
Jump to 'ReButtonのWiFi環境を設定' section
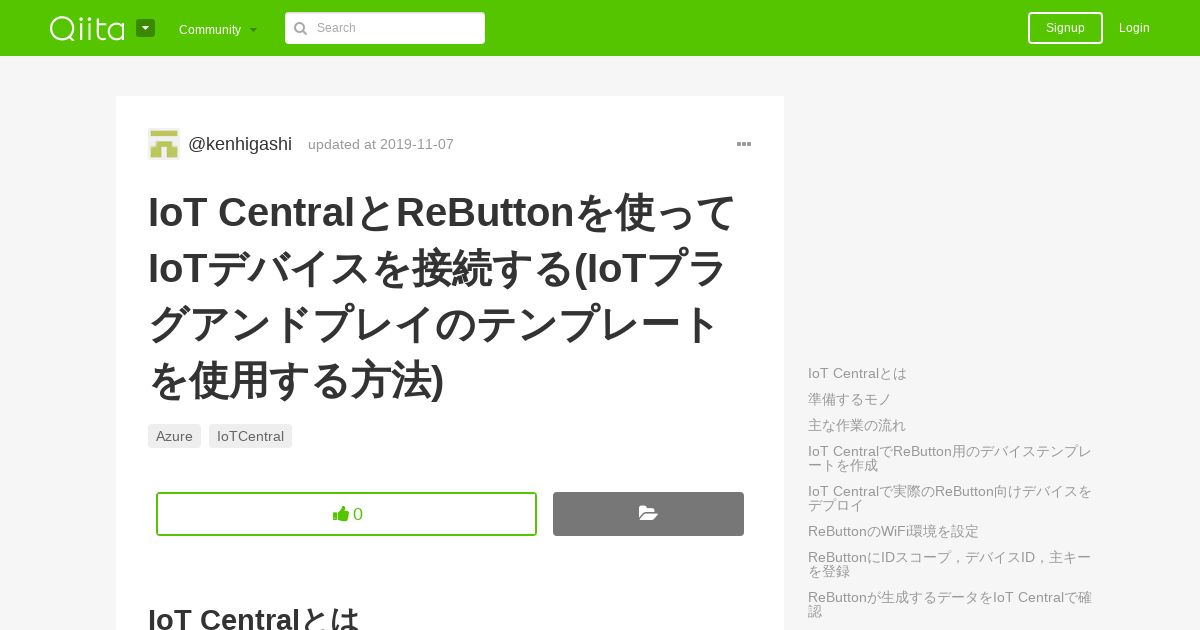(893, 531)
